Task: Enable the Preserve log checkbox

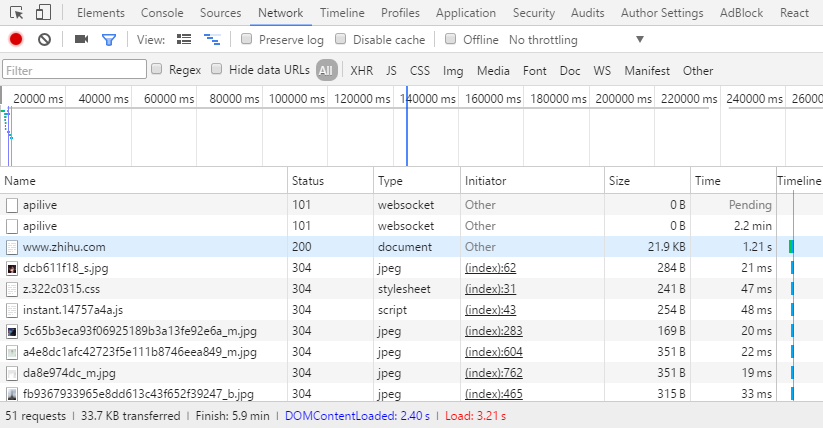Action: coord(247,39)
